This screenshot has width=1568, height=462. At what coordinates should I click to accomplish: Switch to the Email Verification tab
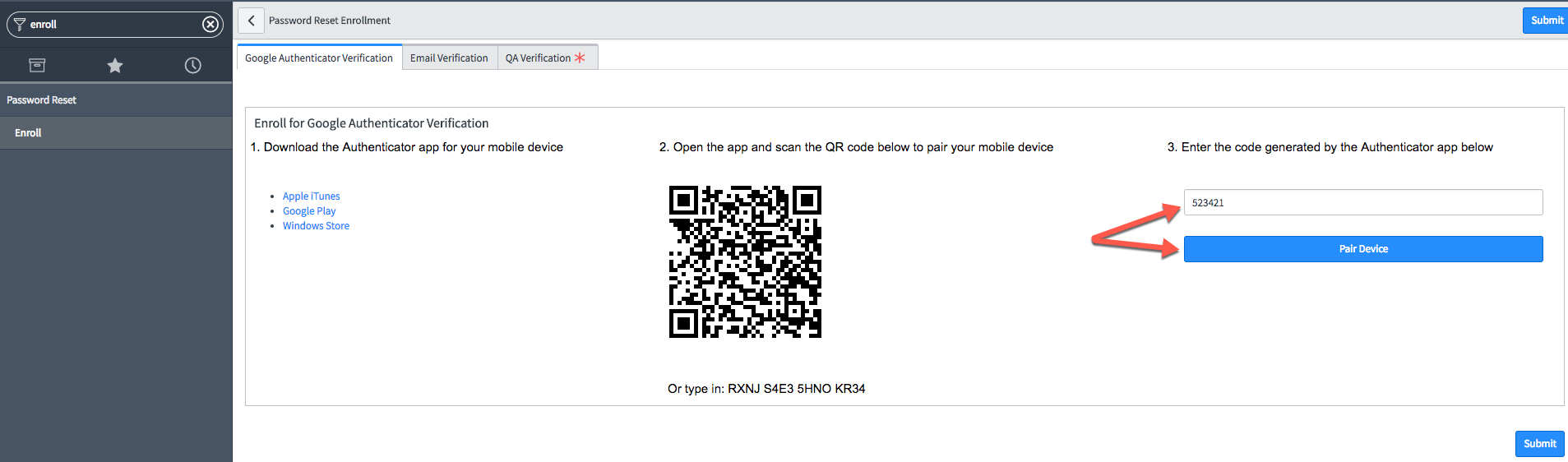tap(449, 58)
